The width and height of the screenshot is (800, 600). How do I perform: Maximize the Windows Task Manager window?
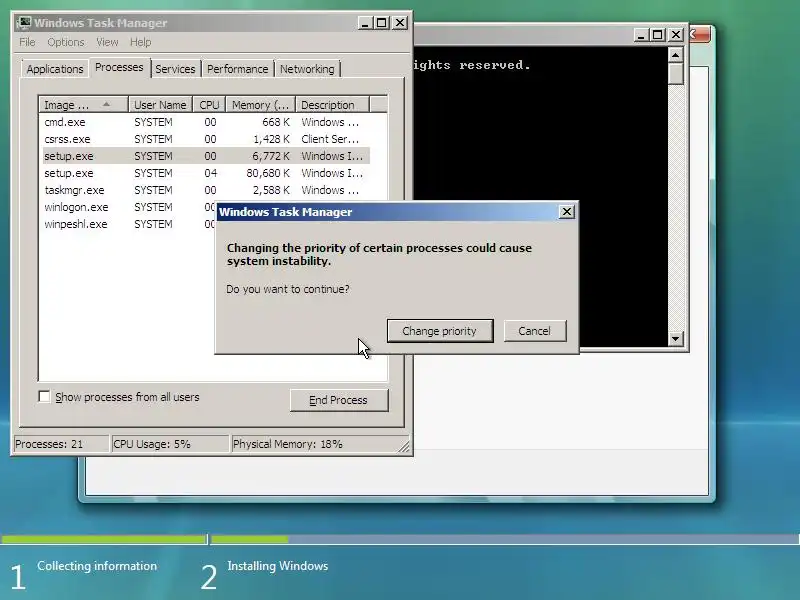(382, 23)
